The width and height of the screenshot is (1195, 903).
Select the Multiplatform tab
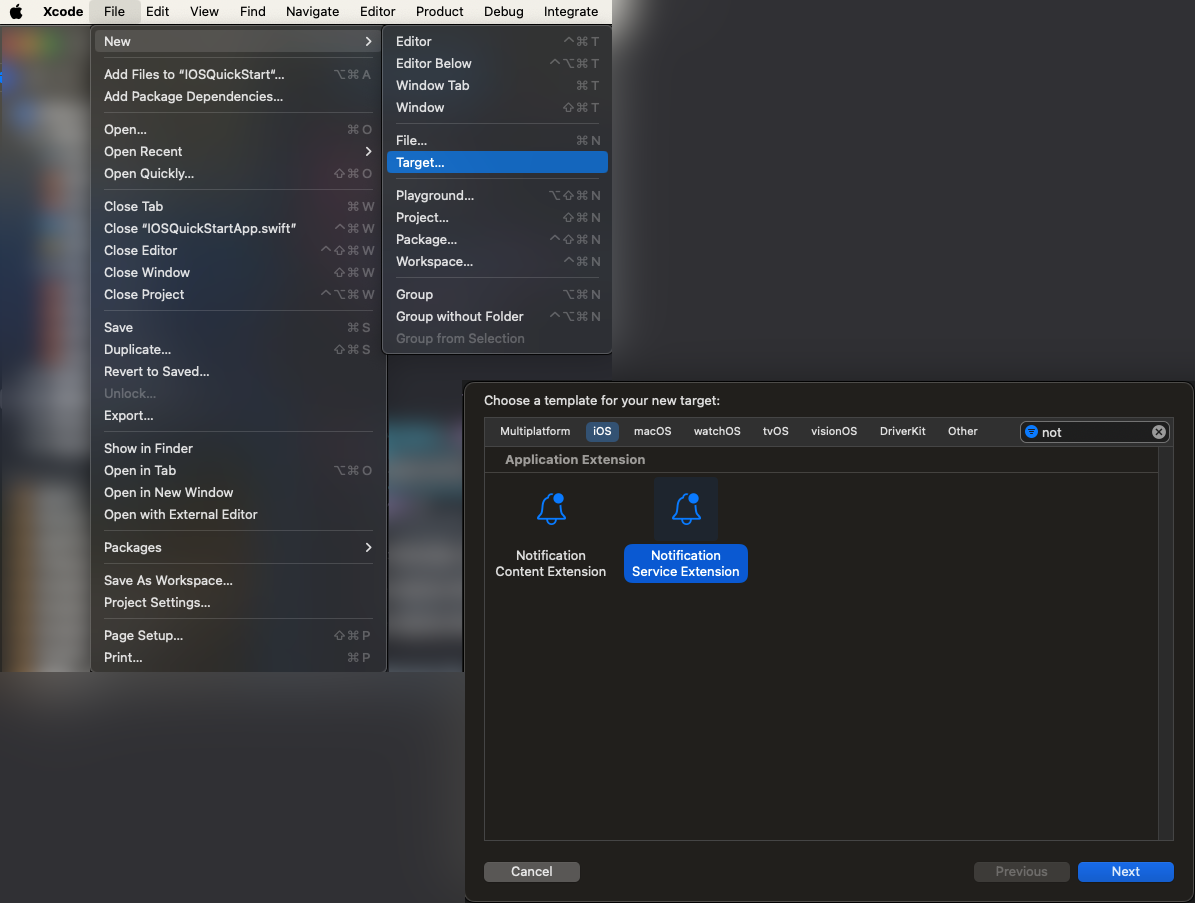[535, 431]
